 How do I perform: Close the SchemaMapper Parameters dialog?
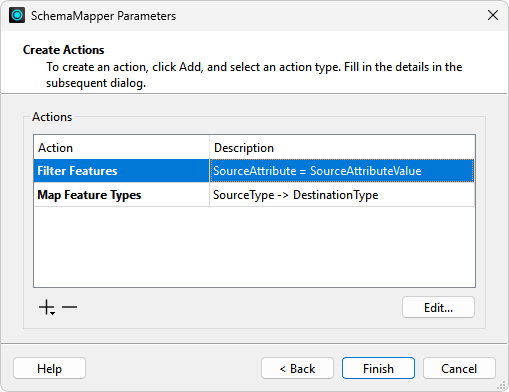(x=493, y=15)
